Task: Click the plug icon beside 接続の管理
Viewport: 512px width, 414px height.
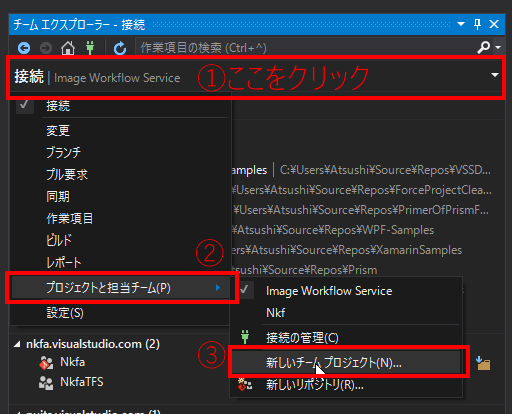Action: point(245,337)
